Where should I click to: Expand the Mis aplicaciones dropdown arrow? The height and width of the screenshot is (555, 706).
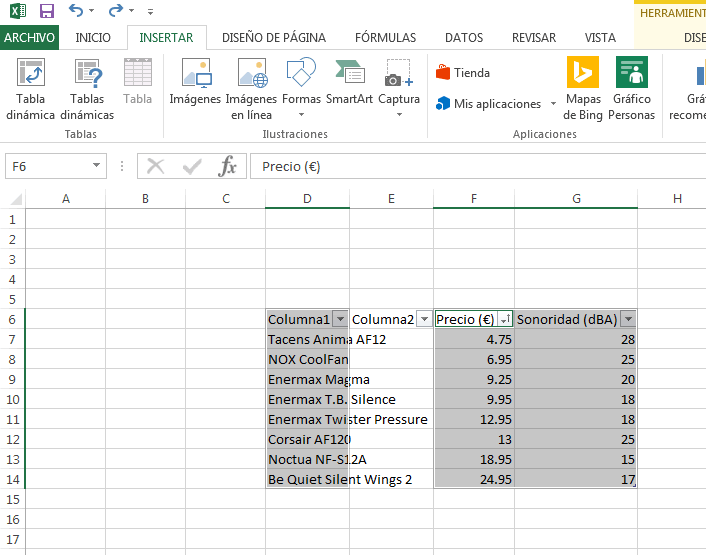553,104
